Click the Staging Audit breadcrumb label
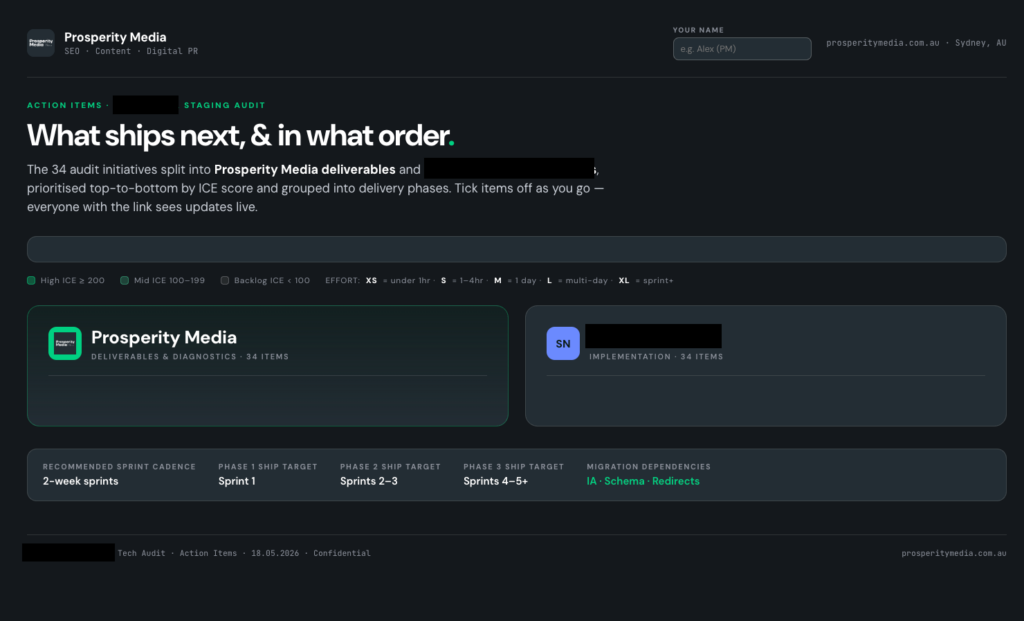 tap(225, 105)
